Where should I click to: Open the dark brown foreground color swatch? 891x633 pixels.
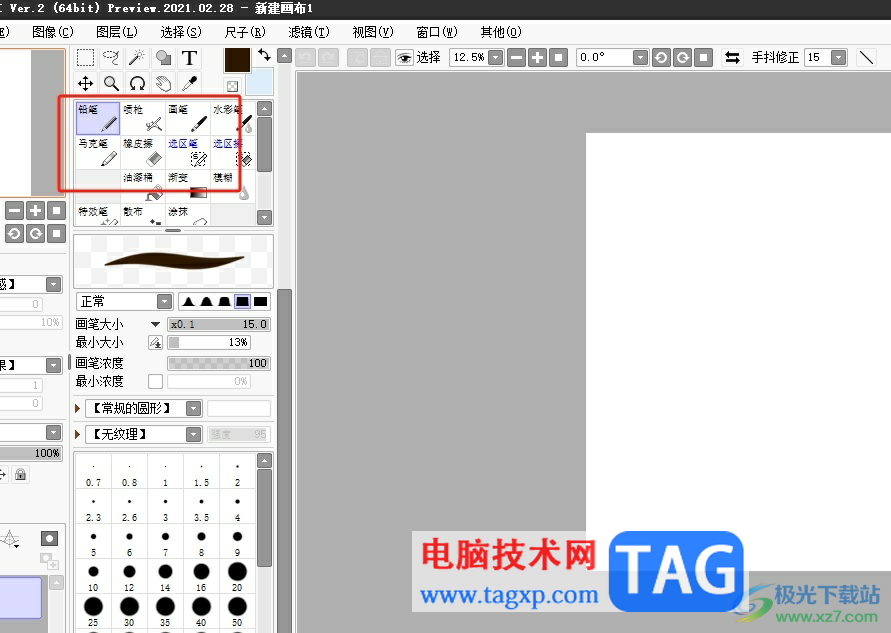(238, 60)
